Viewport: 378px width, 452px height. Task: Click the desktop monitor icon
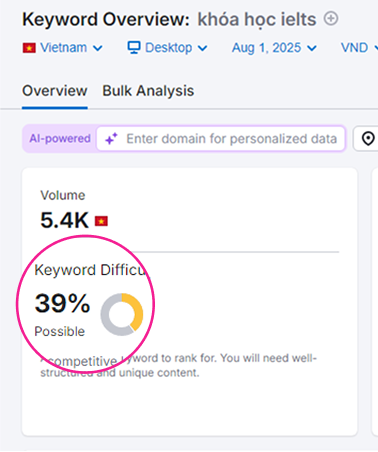coord(134,48)
